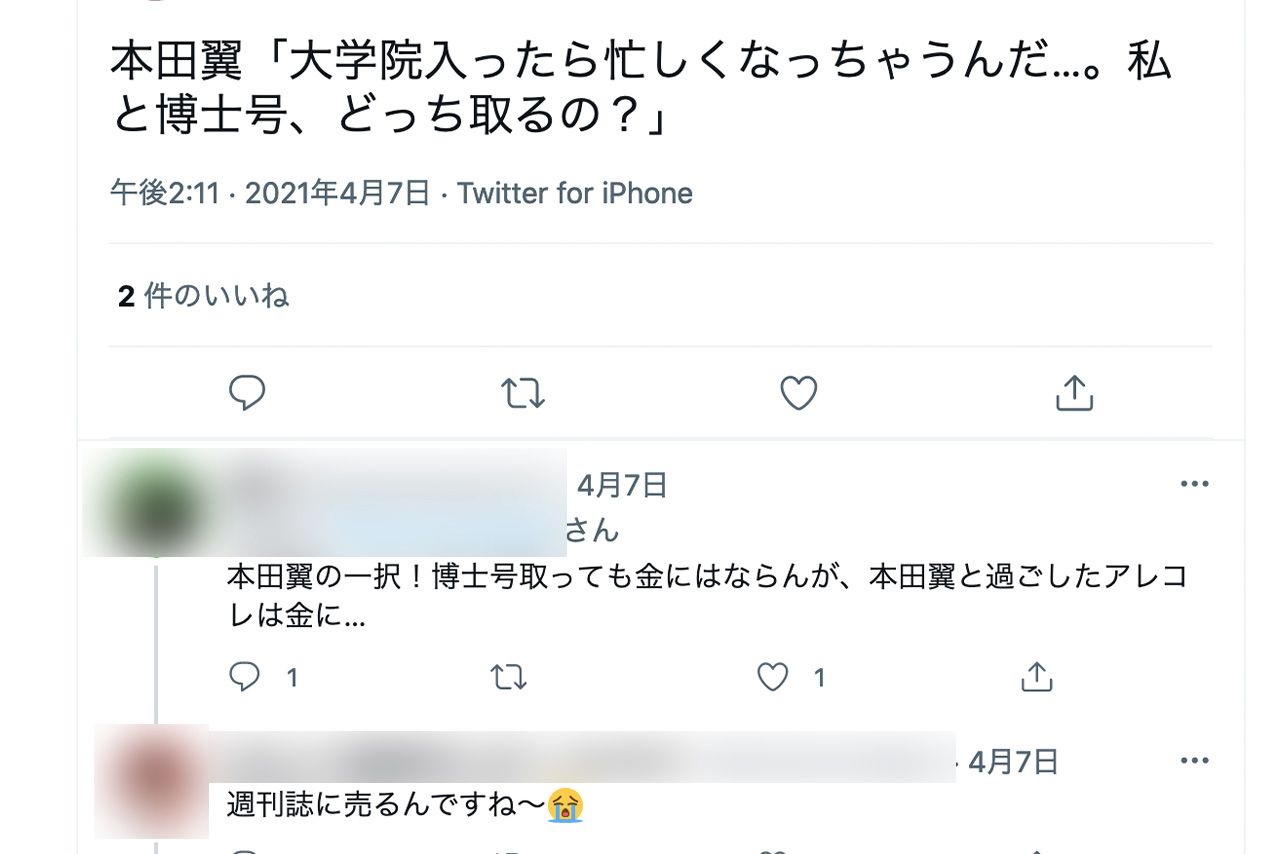Open the 4月7日 timestamp of the first reply
The height and width of the screenshot is (854, 1280).
click(624, 487)
